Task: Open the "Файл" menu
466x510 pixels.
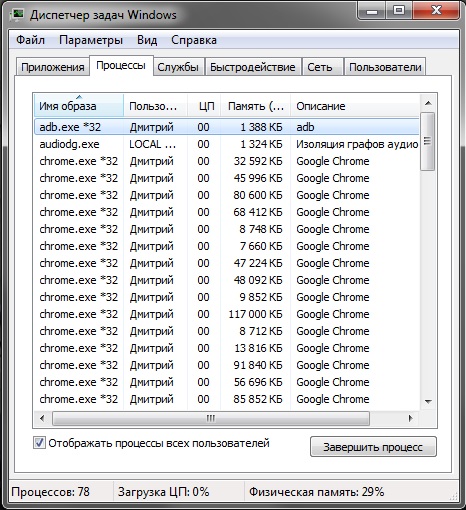Action: coord(30,40)
